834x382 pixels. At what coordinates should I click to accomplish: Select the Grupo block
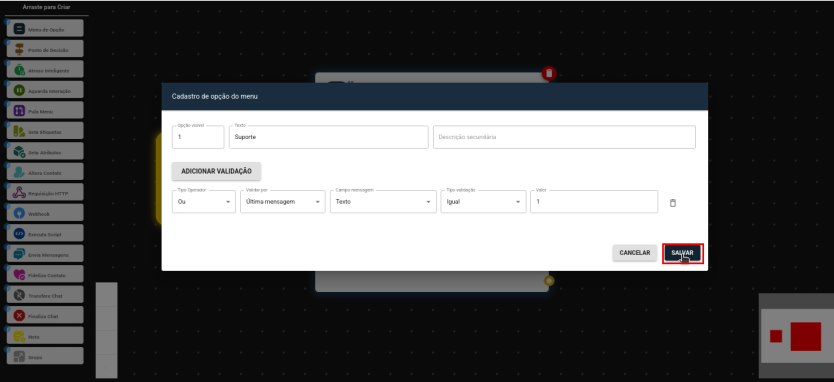click(45, 356)
